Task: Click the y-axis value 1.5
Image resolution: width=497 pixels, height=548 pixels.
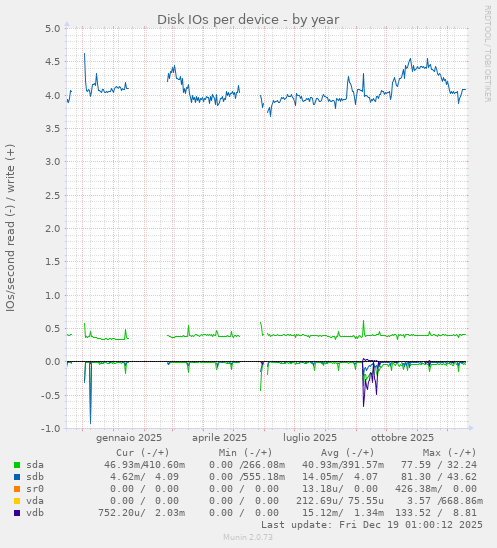Action: point(53,262)
